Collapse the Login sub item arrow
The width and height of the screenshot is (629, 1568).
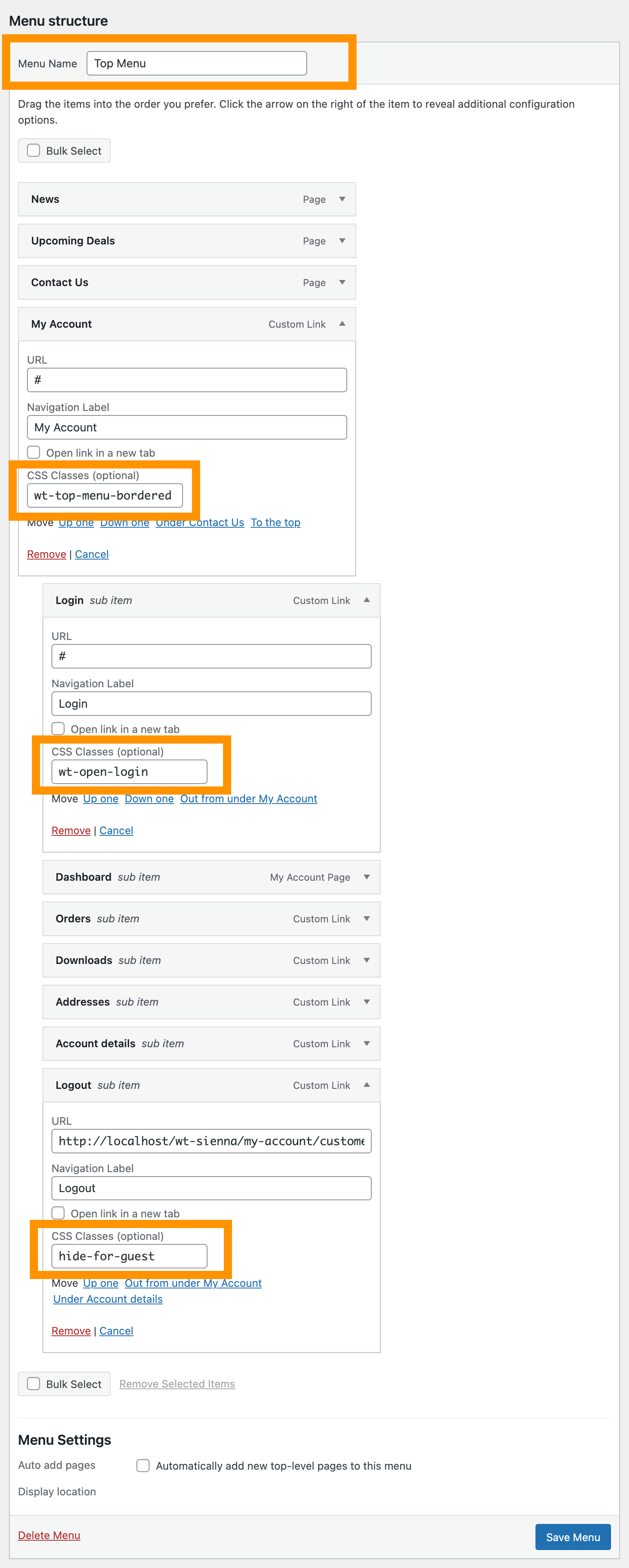366,600
